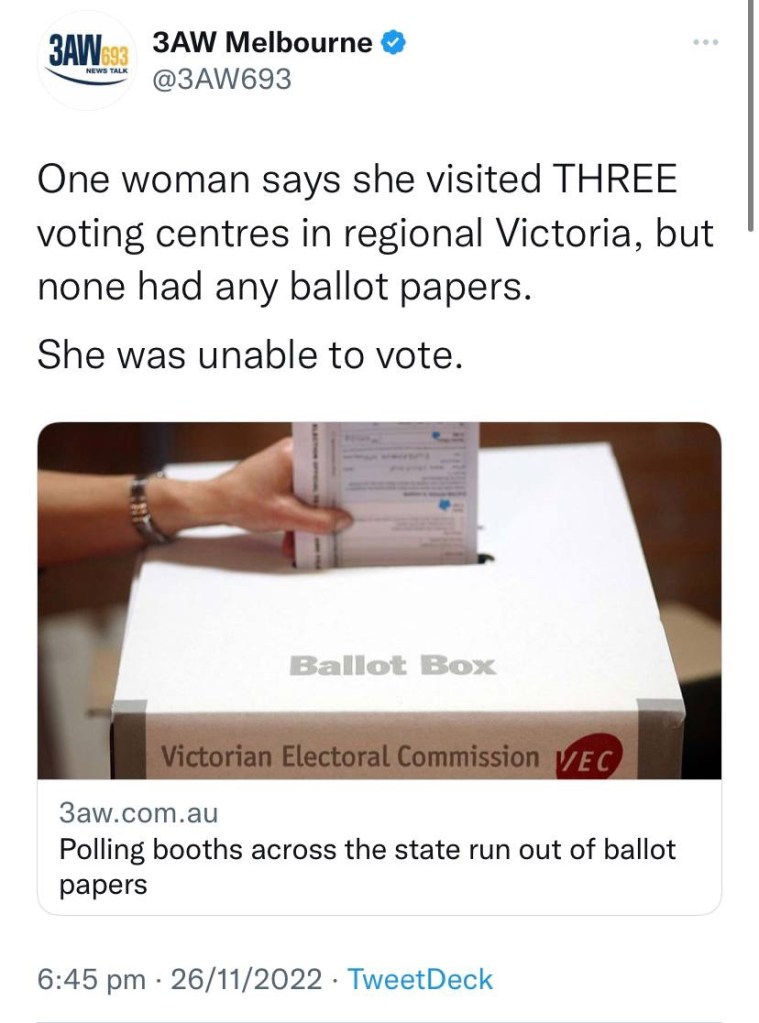Click the red VEC logo in the photo
The height and width of the screenshot is (1023, 759).
[x=586, y=757]
